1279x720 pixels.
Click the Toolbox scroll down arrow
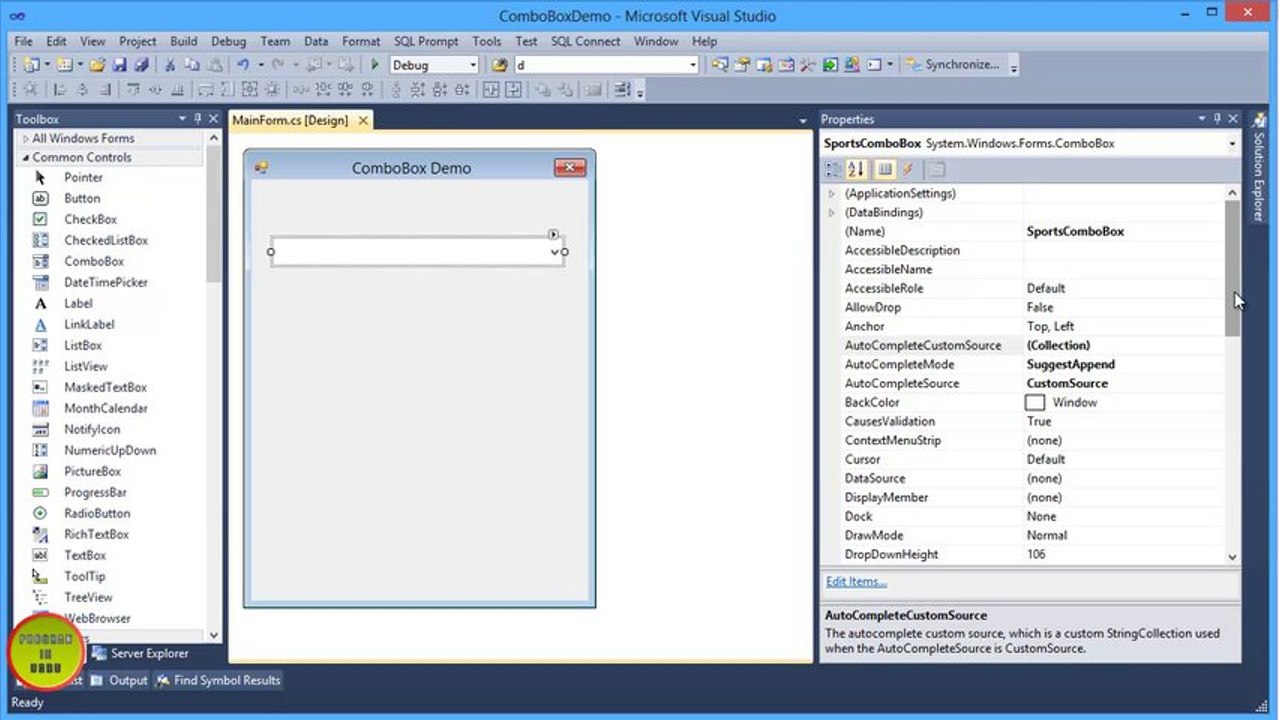214,635
